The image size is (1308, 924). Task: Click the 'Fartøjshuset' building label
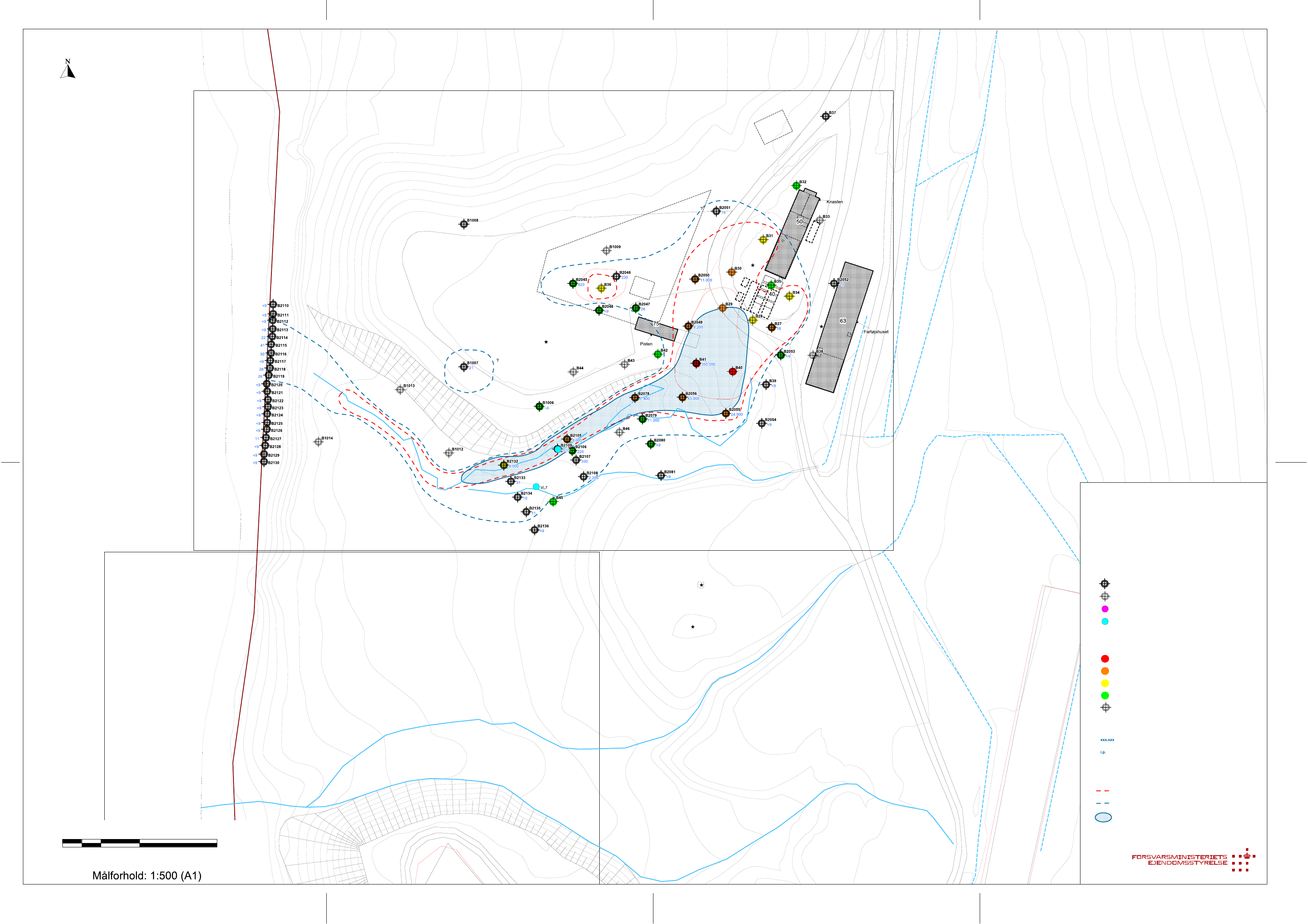tap(875, 331)
